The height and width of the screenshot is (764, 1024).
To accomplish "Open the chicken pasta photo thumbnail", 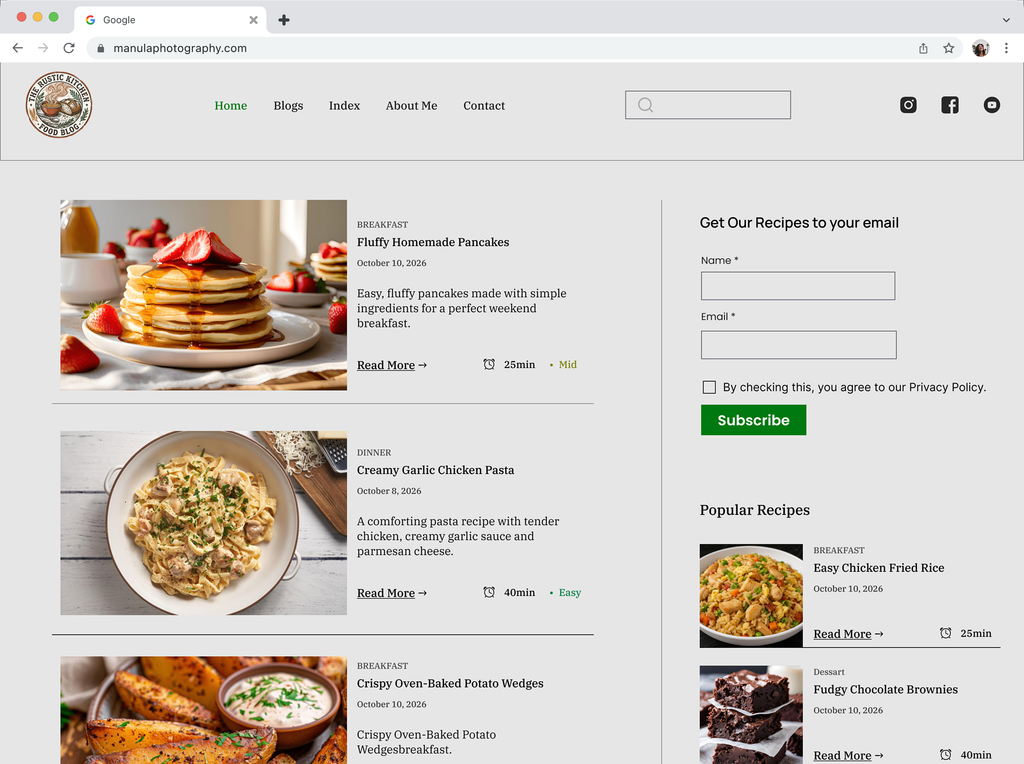I will tap(204, 522).
